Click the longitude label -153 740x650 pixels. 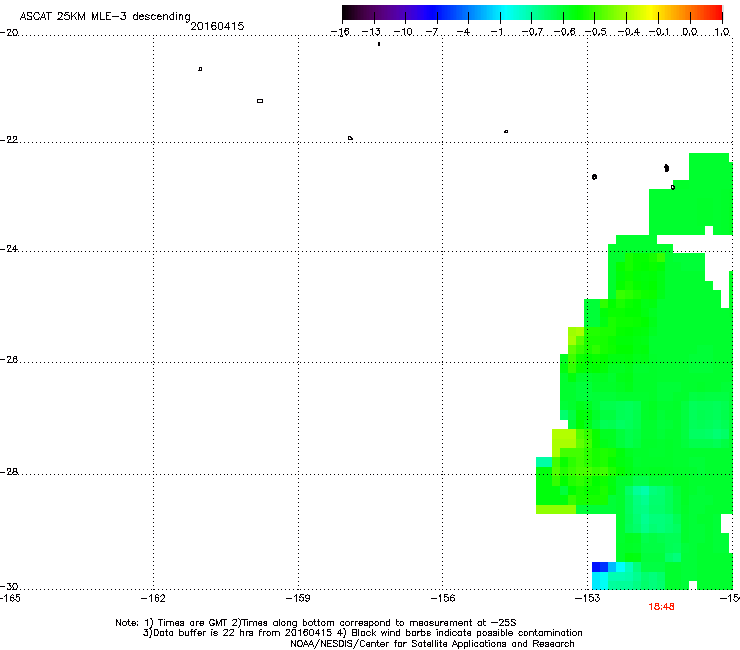[588, 599]
